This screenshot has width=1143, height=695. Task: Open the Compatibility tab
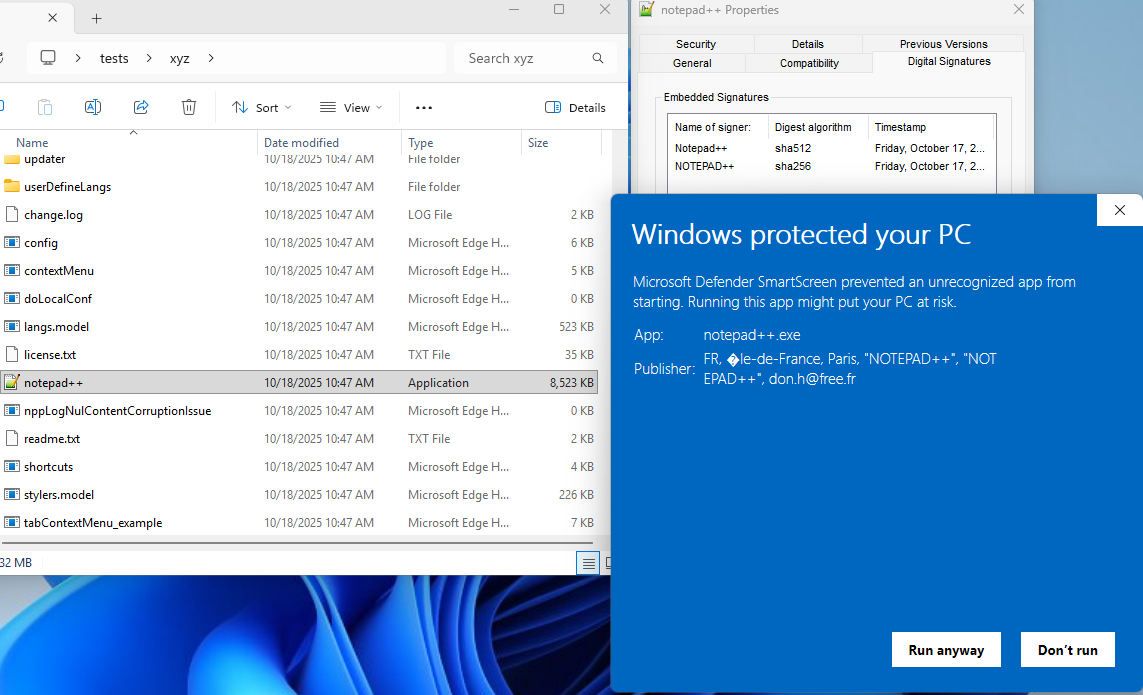(x=809, y=63)
